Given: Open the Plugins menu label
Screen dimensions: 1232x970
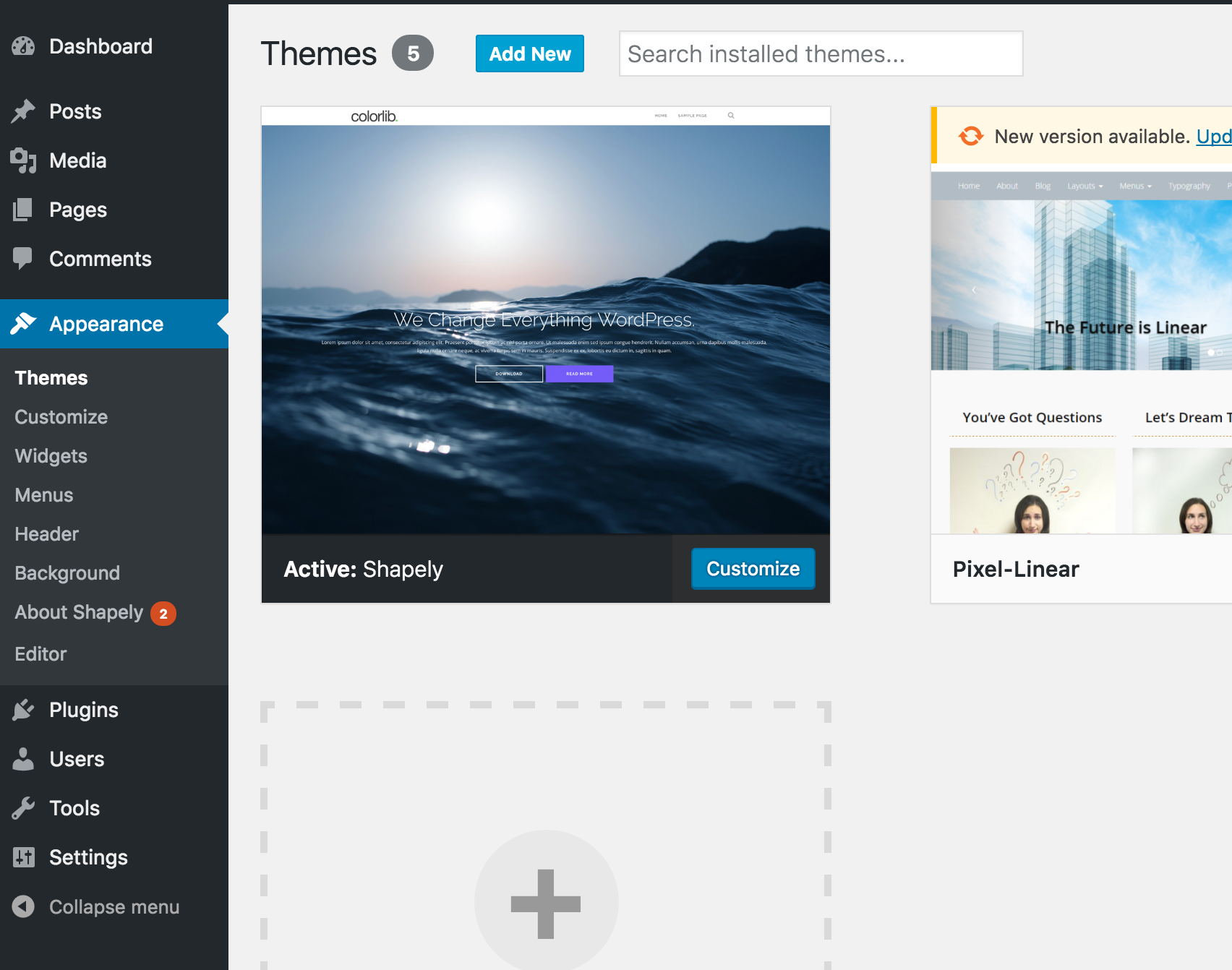Looking at the screenshot, I should 84,710.
